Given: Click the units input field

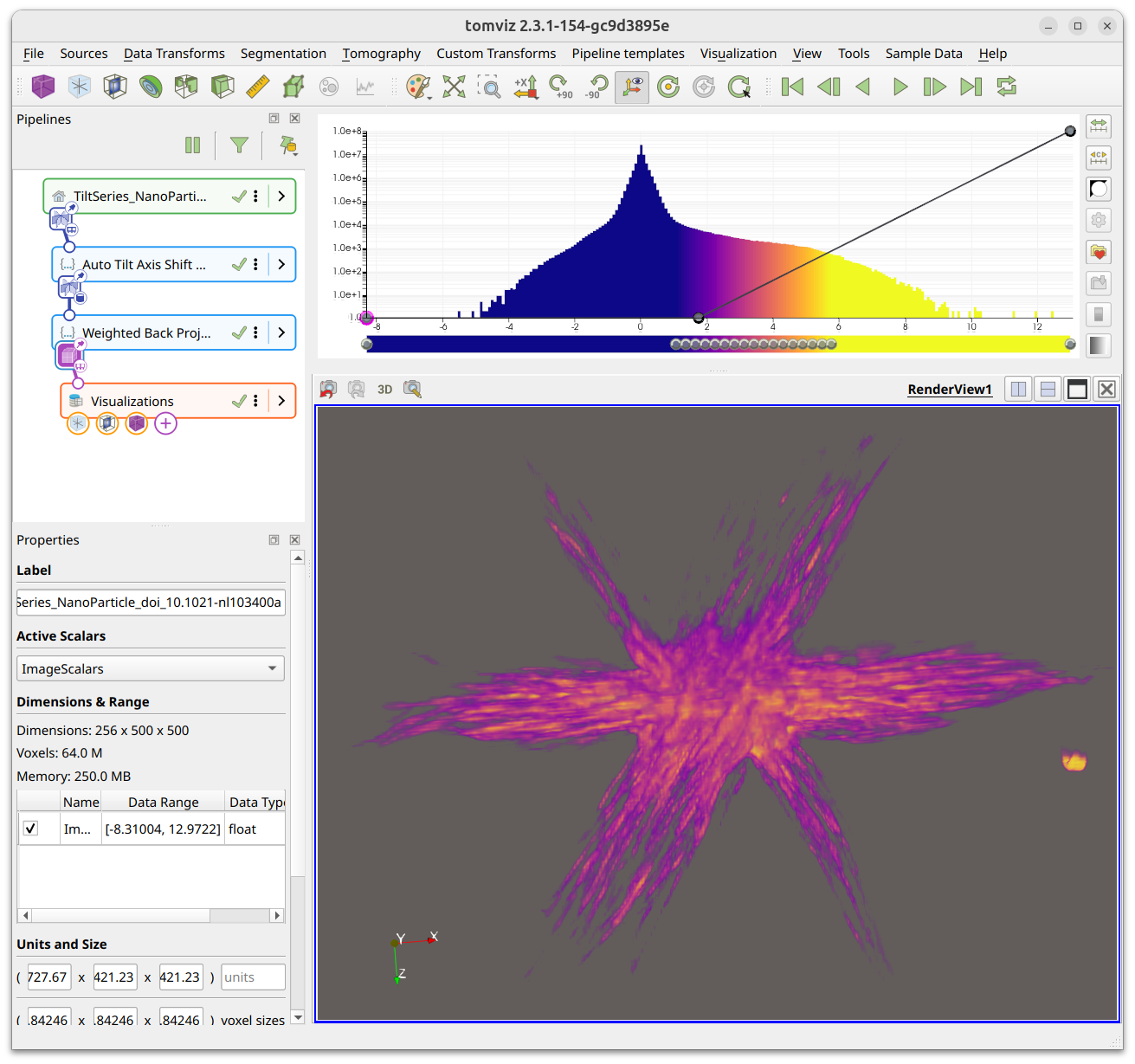Looking at the screenshot, I should click(253, 977).
